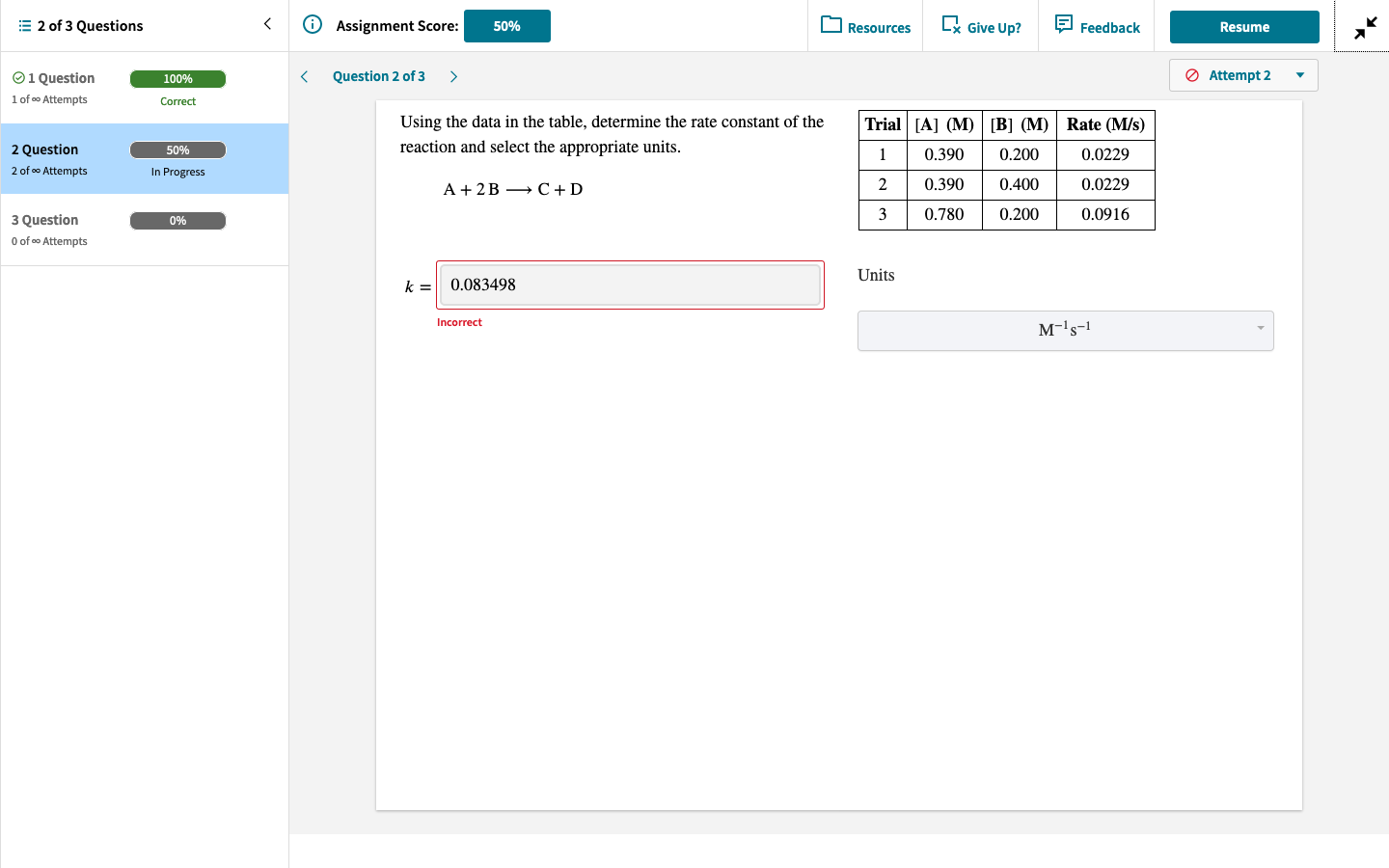Go to next question with right arrow
Viewport: 1389px width, 868px height.
[x=453, y=75]
